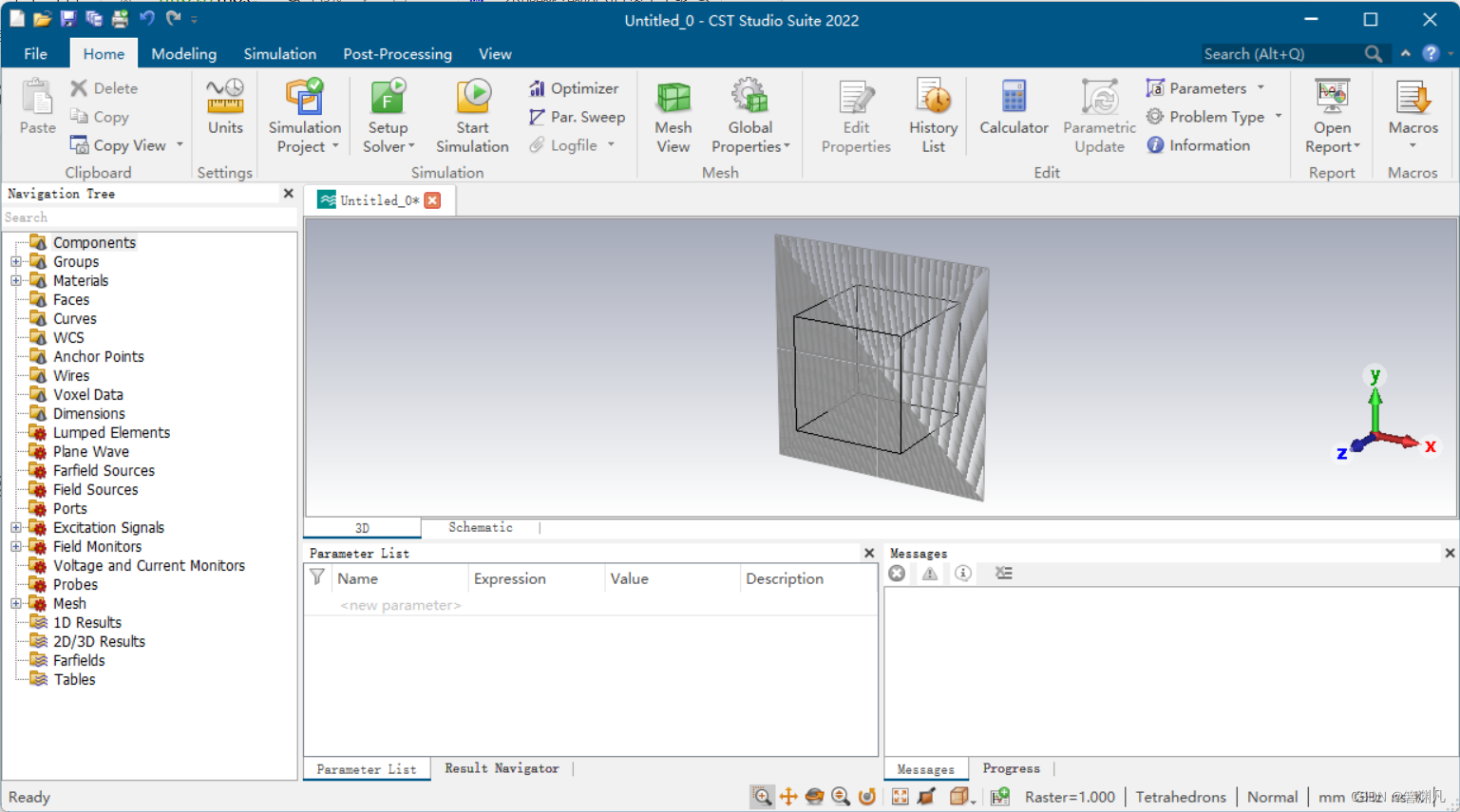Screen dimensions: 1460x812
Task: Launch the Calculator
Action: 1014,106
